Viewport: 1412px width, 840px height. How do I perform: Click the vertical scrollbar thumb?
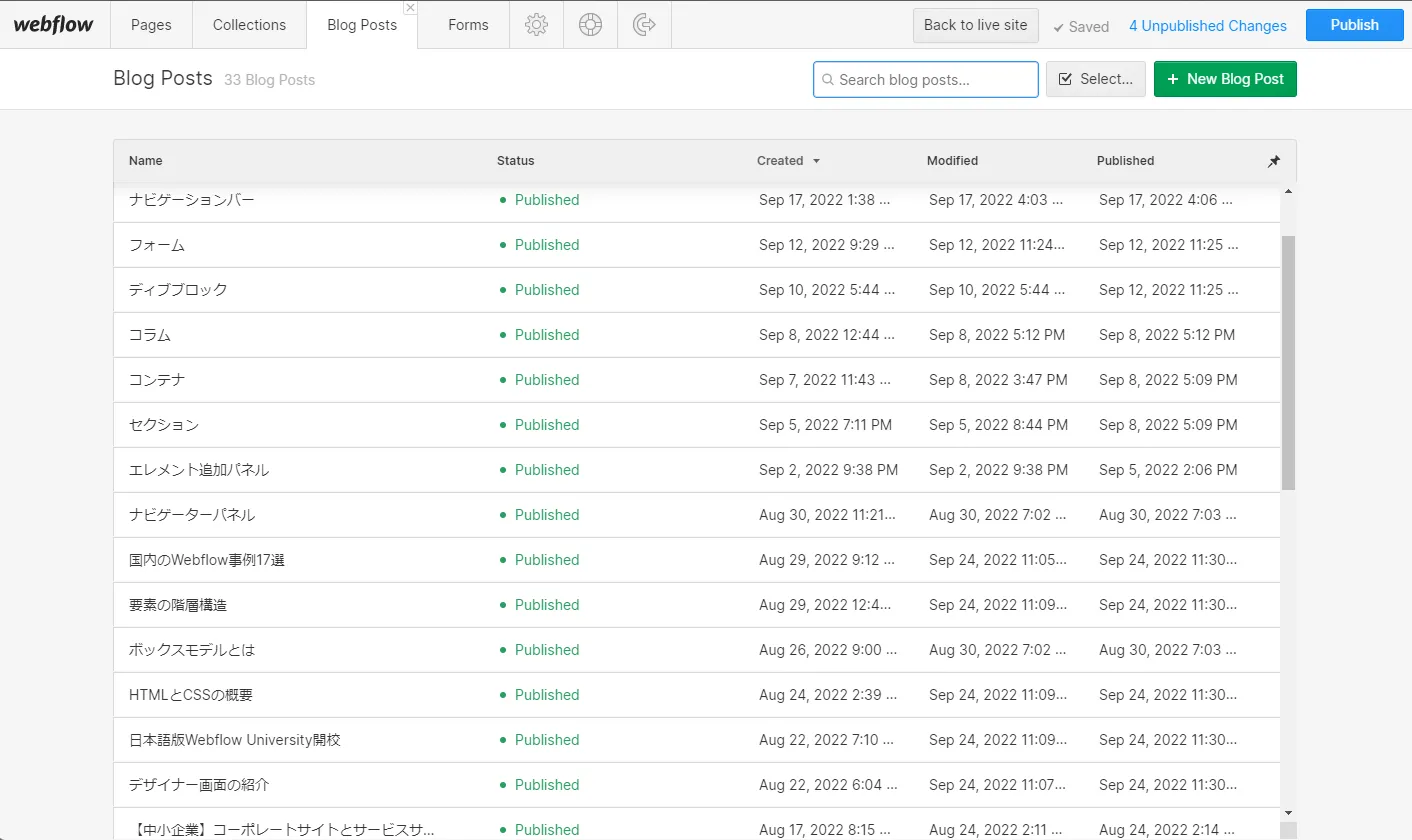coord(1288,360)
